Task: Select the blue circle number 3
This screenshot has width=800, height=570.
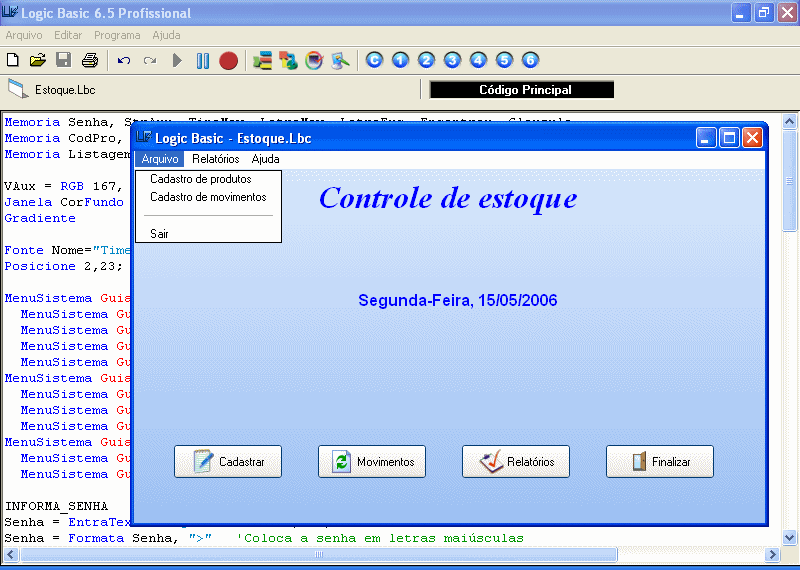Action: click(452, 60)
